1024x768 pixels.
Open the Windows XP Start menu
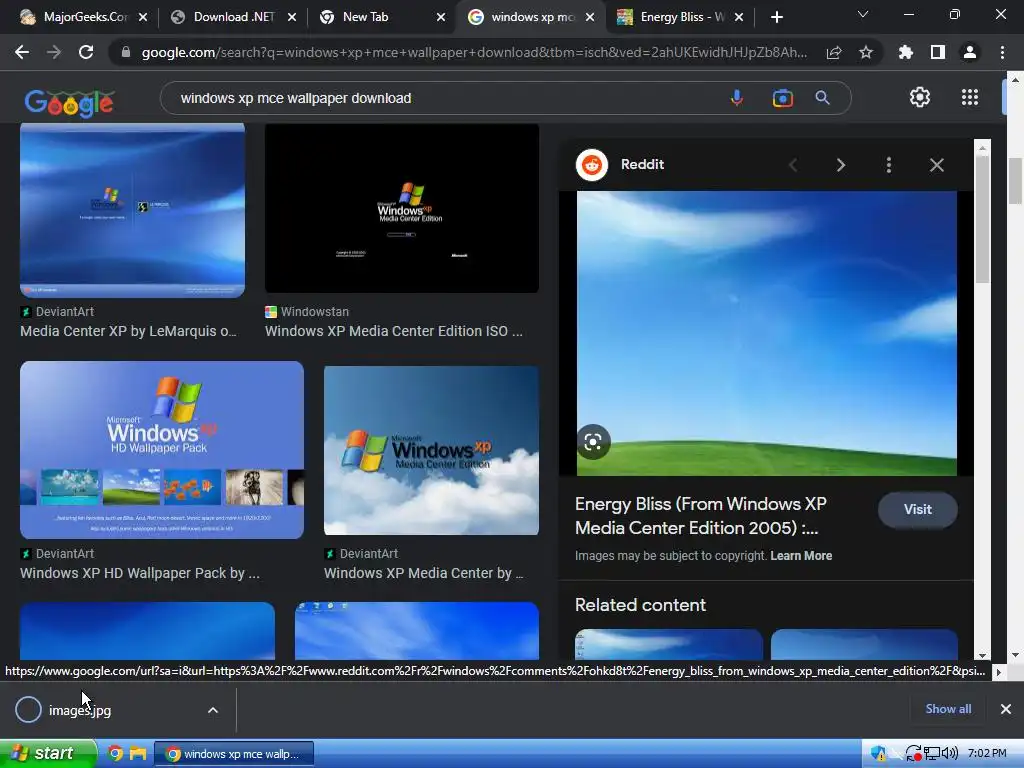tap(48, 753)
